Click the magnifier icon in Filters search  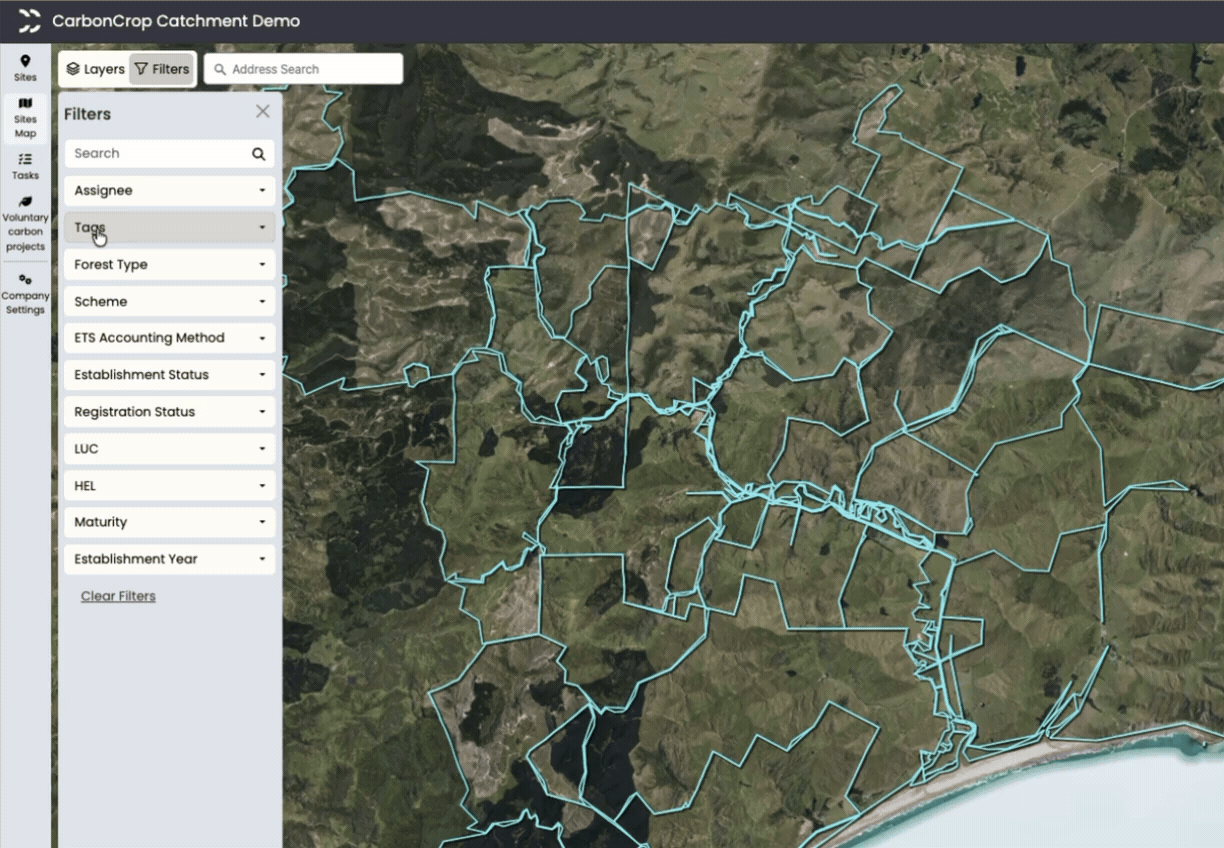click(258, 154)
